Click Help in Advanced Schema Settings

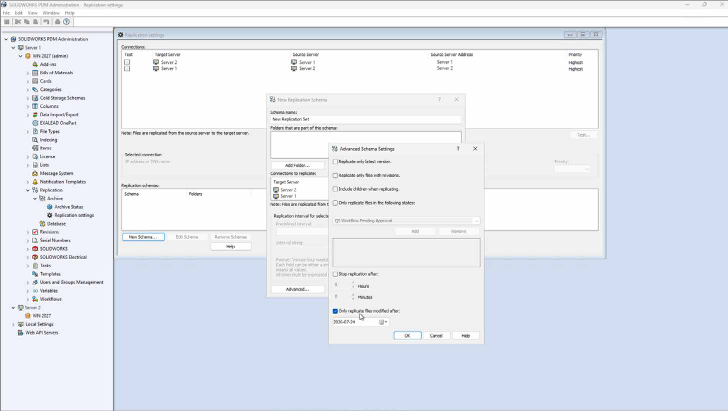click(465, 335)
